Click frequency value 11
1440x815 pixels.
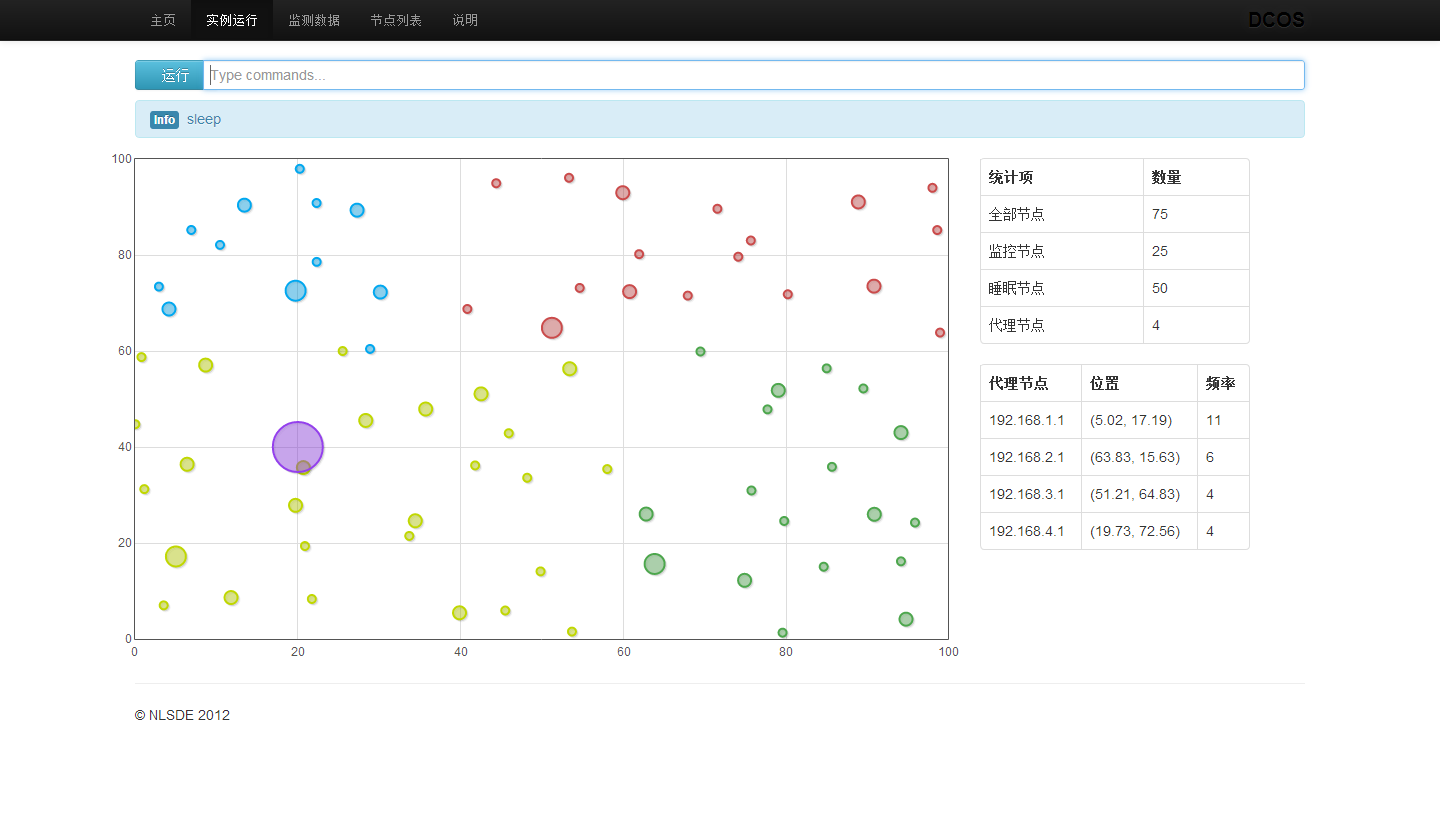coord(1214,420)
